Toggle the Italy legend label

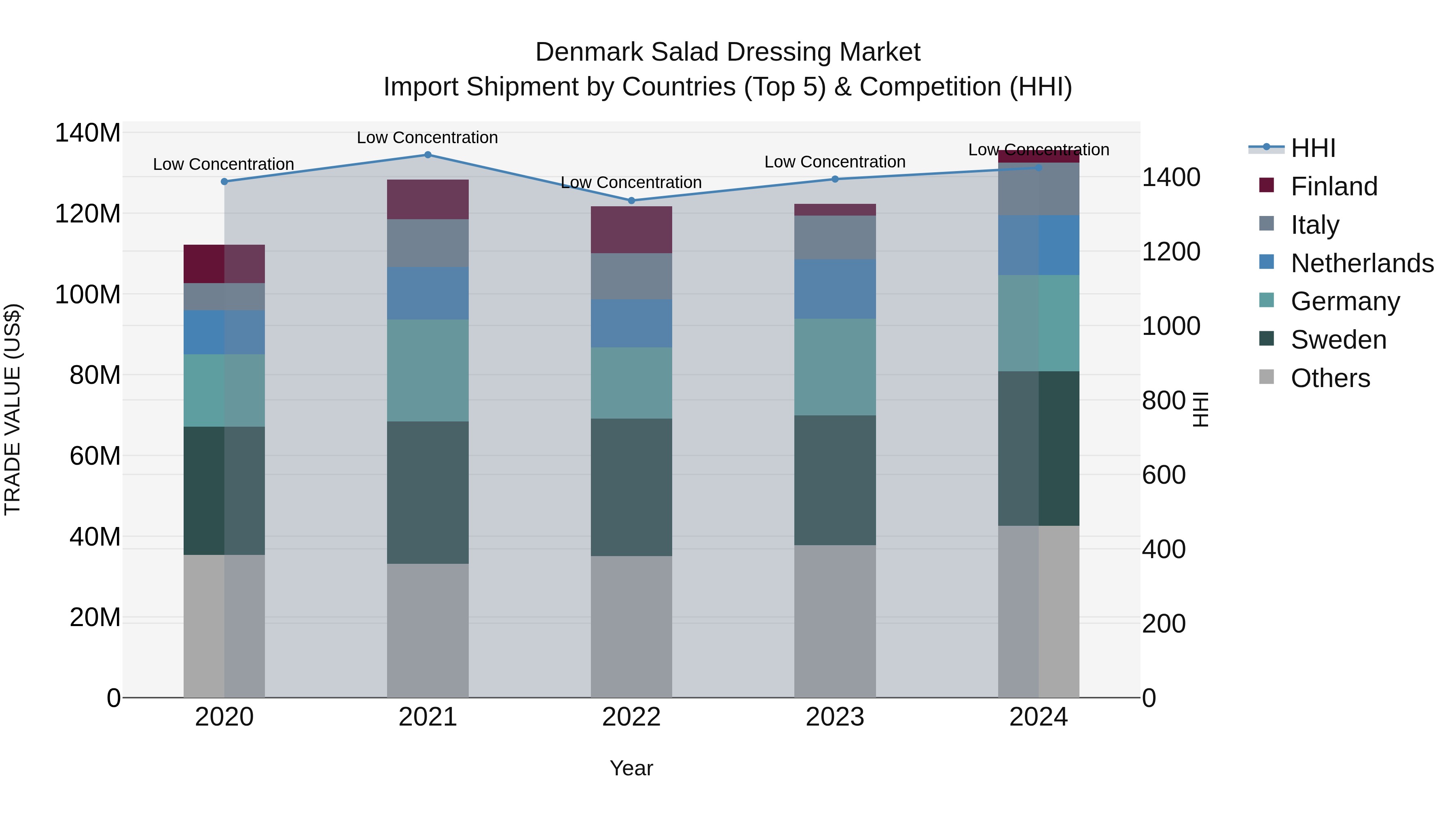tap(1315, 225)
